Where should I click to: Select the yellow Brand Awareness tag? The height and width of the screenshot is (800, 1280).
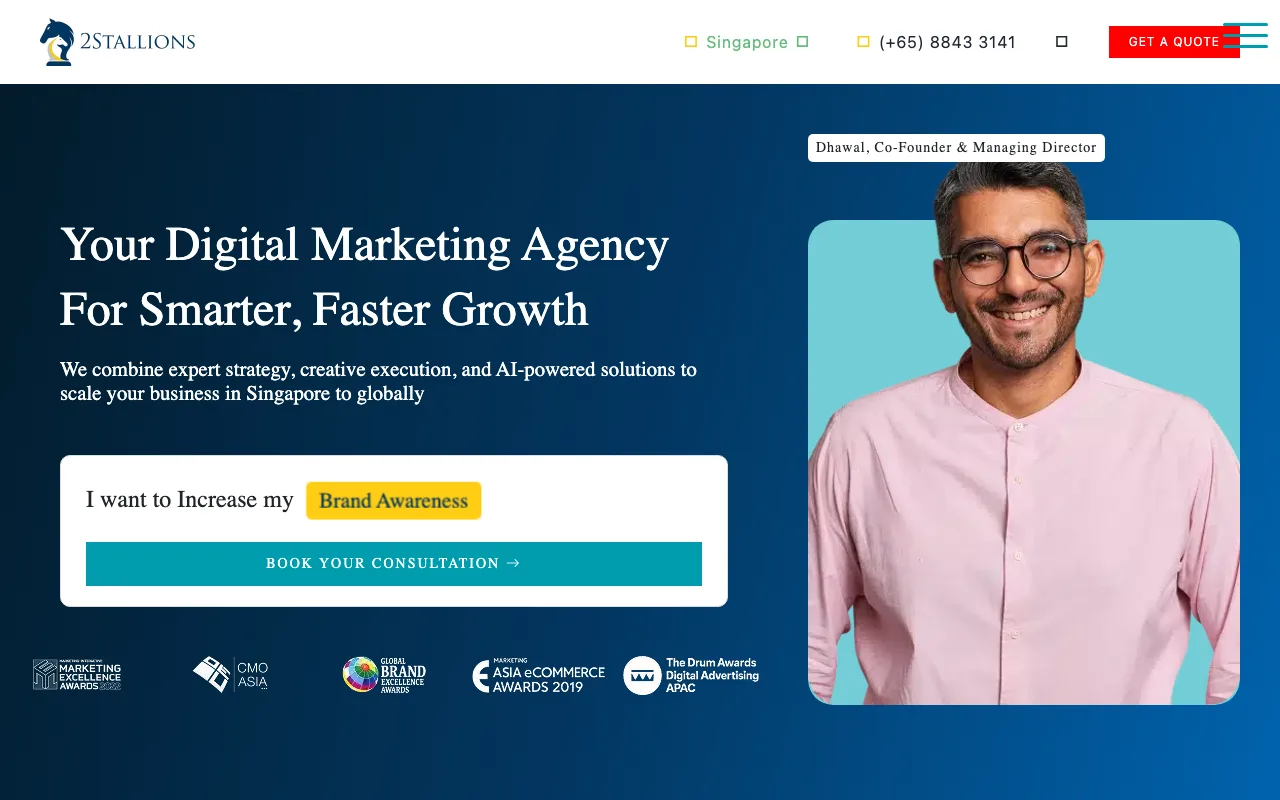[x=394, y=501]
